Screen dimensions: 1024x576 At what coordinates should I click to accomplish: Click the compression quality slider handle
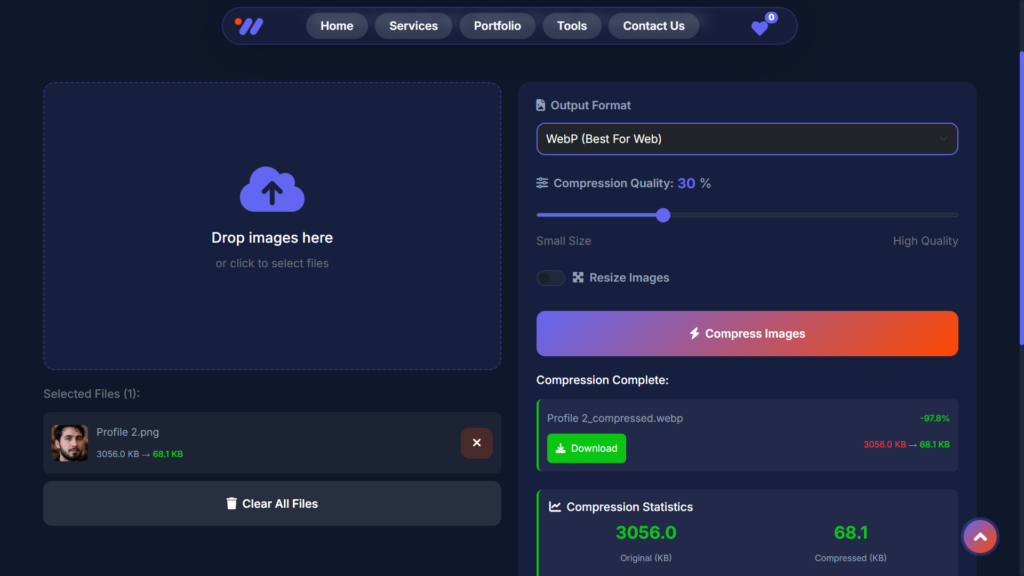click(x=663, y=215)
